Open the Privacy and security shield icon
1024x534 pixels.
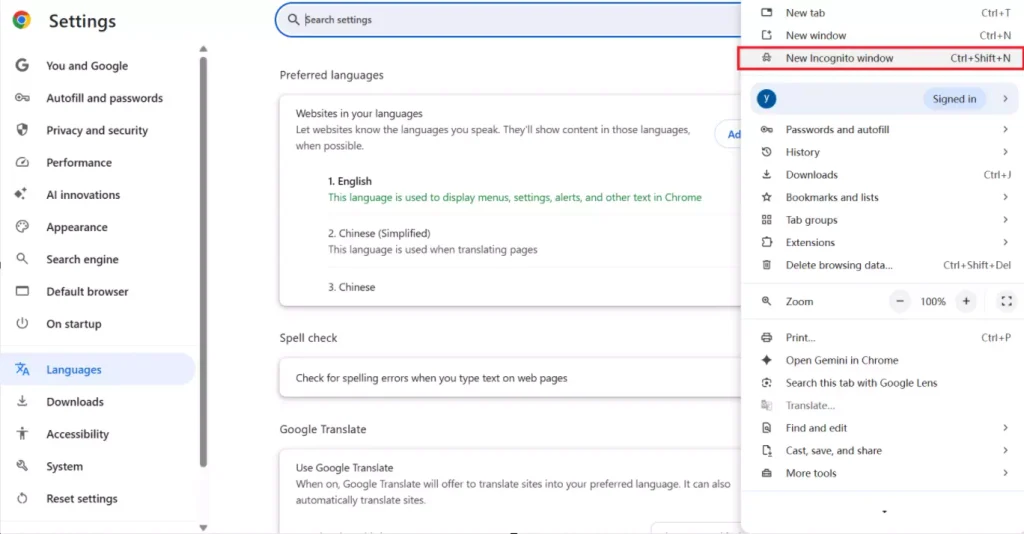[22, 129]
